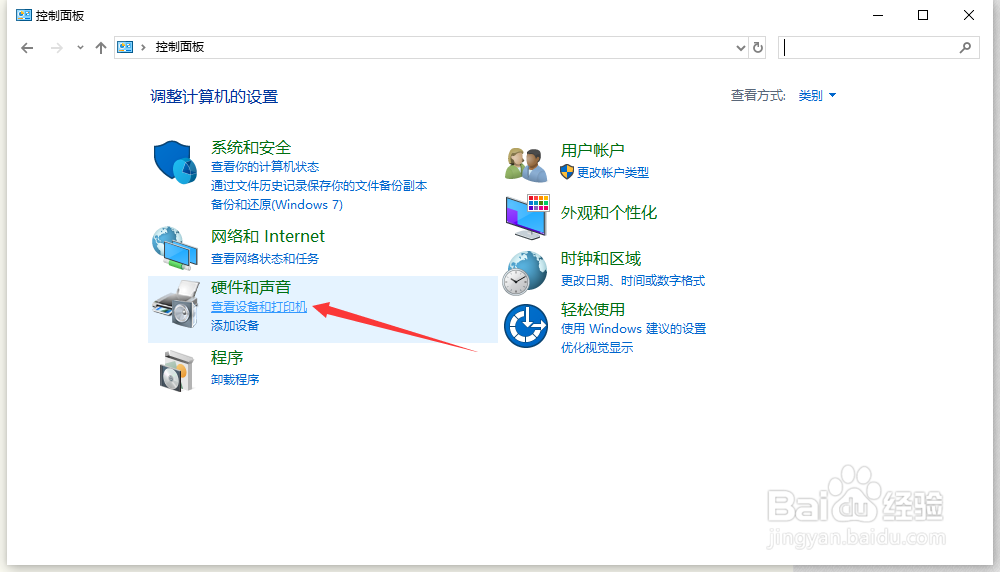Open 备份和还原(Windows 7) link

click(277, 205)
